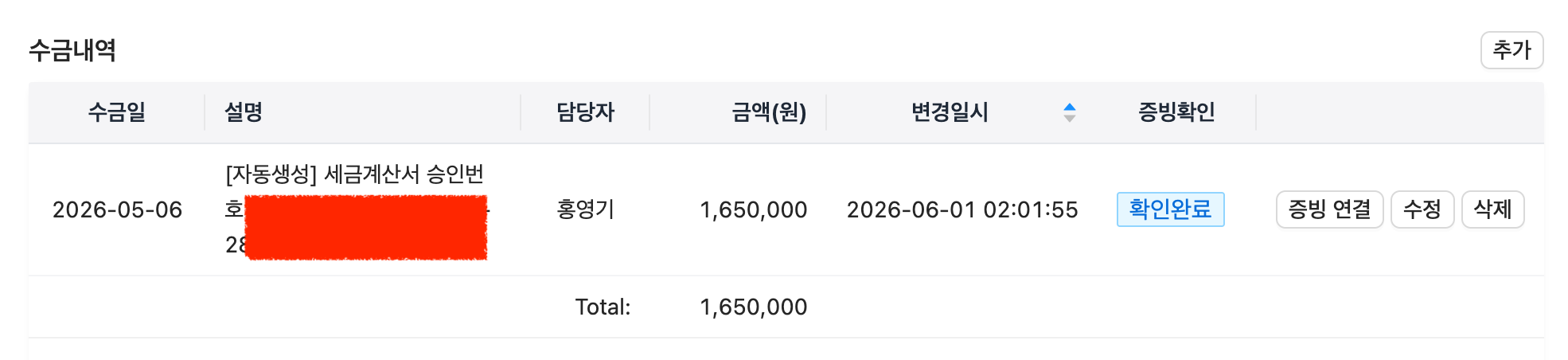Click the timestamp 2026-06-01 02:01:55
The width and height of the screenshot is (1568, 360).
(x=961, y=209)
